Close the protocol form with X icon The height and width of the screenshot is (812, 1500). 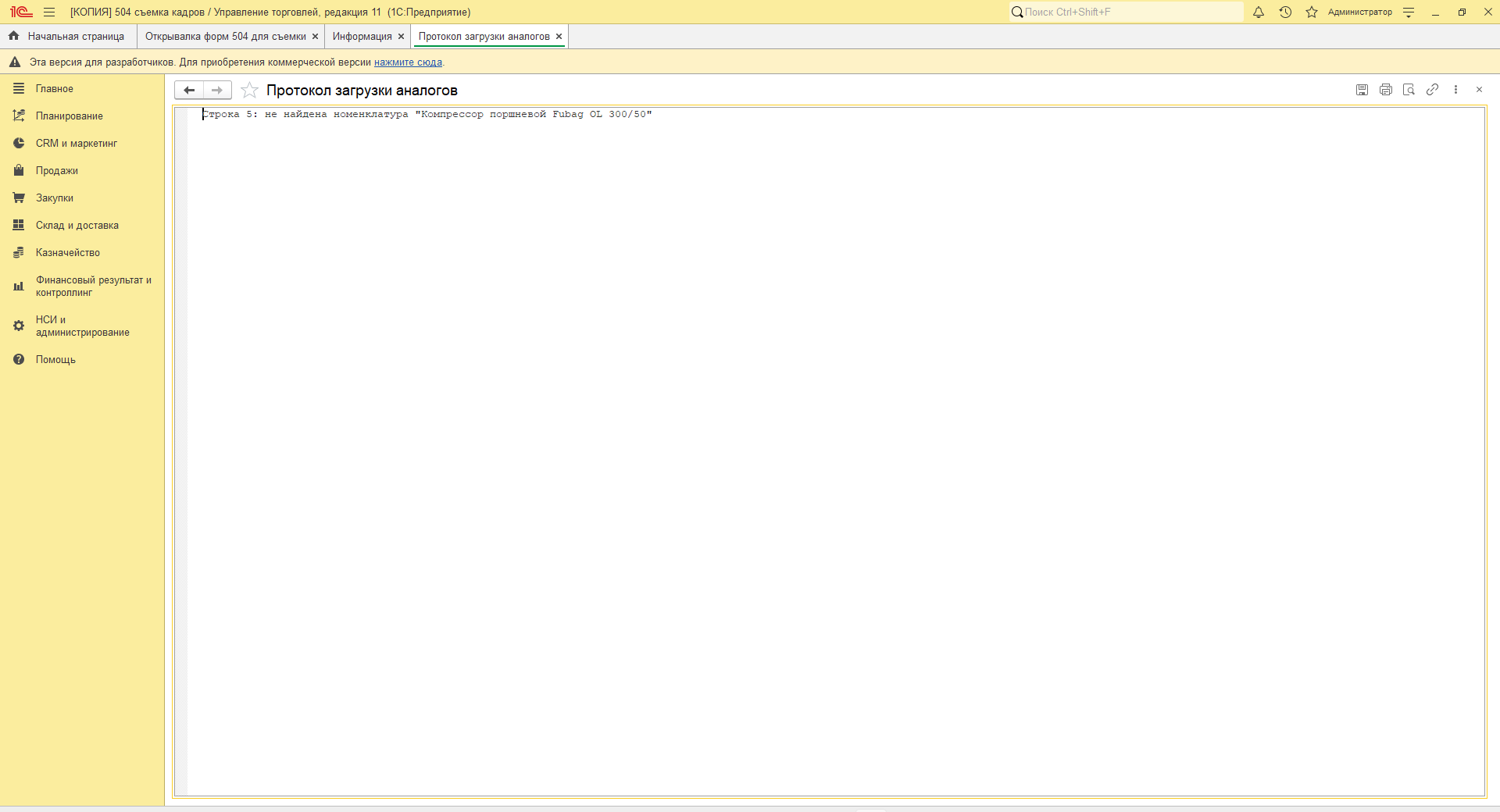(x=1479, y=90)
